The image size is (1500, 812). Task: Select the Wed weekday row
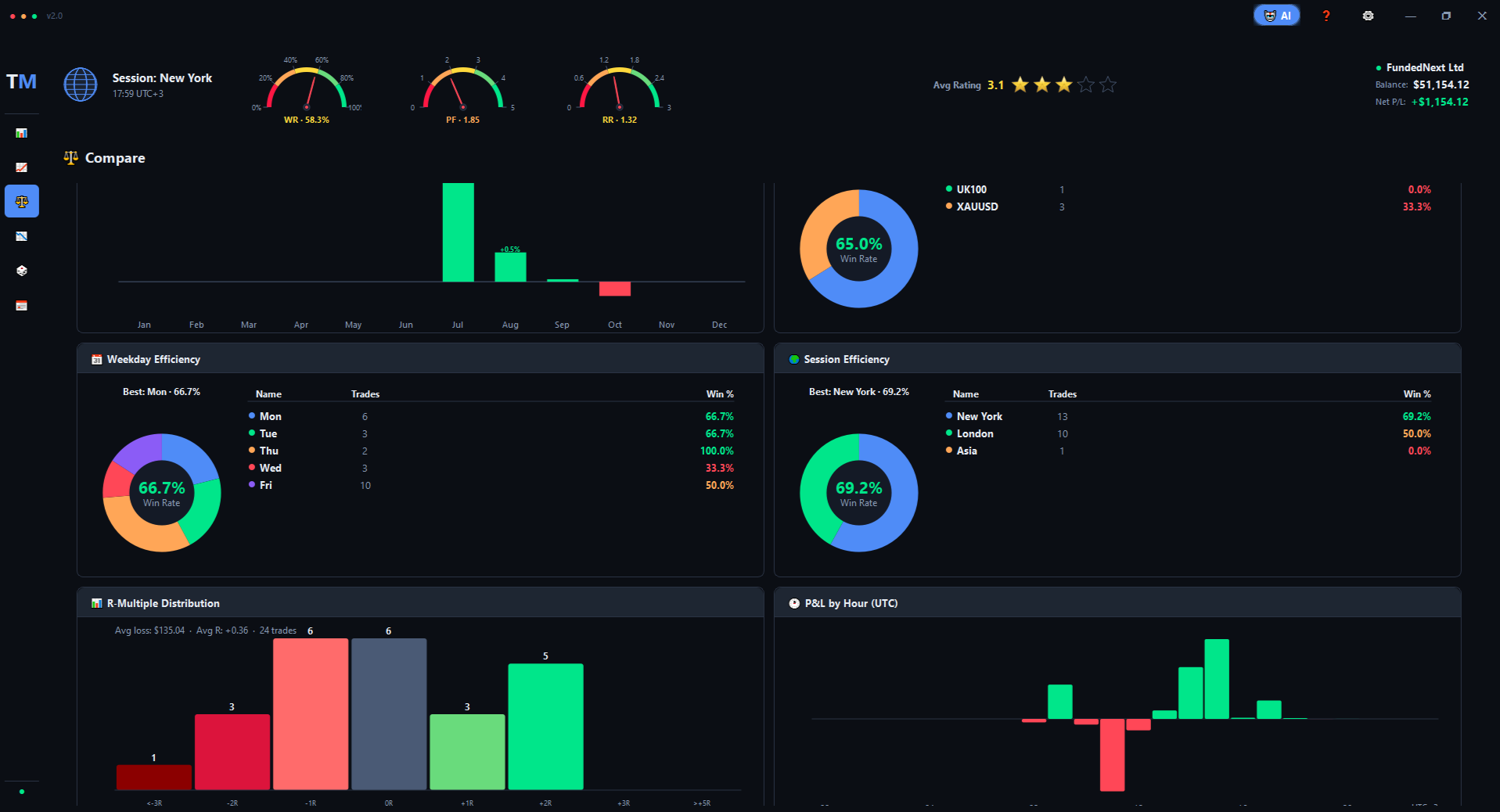pos(491,469)
